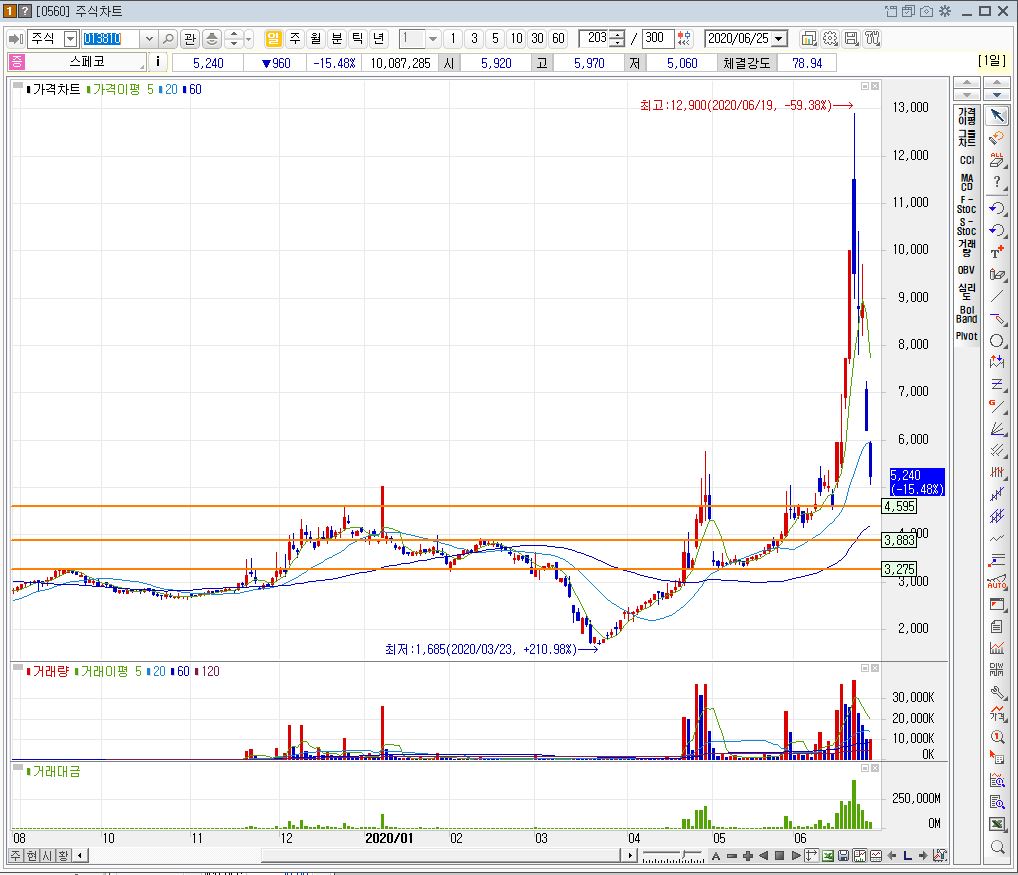Image resolution: width=1018 pixels, height=875 pixels.
Task: Click the 현 tab at bottom left
Action: pos(32,856)
